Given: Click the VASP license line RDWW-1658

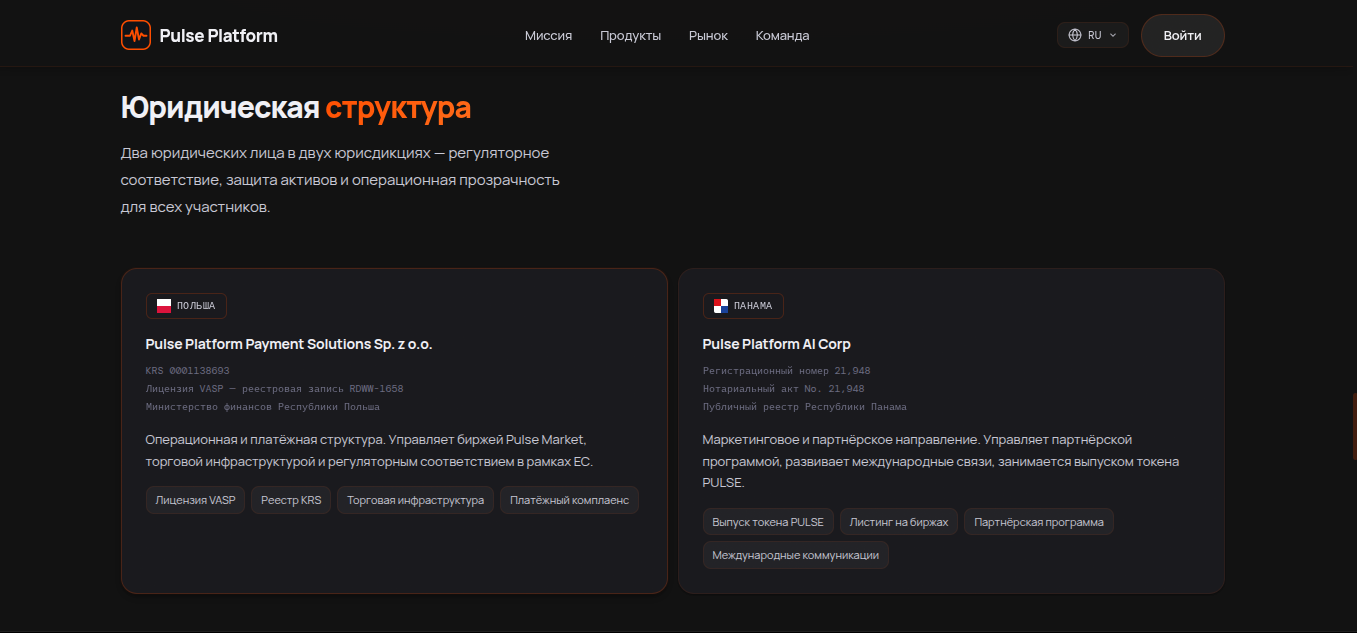Looking at the screenshot, I should pos(274,389).
